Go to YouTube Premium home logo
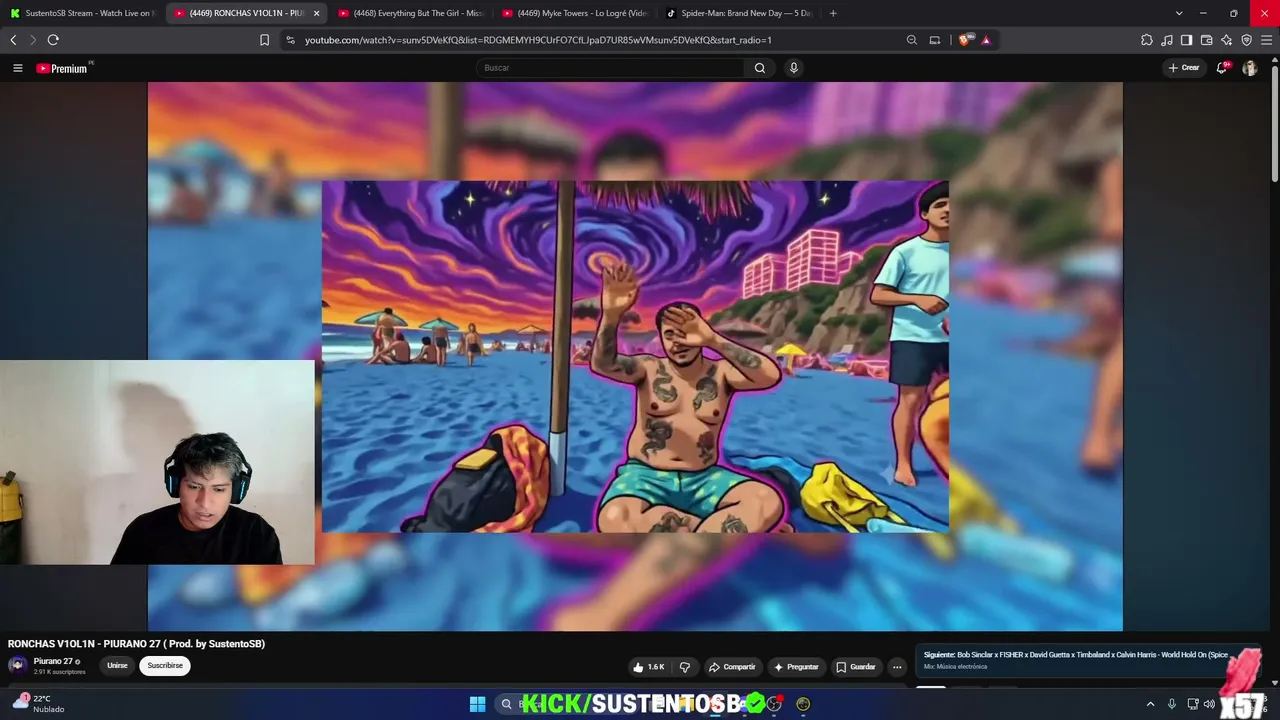This screenshot has height=720, width=1280. (64, 68)
